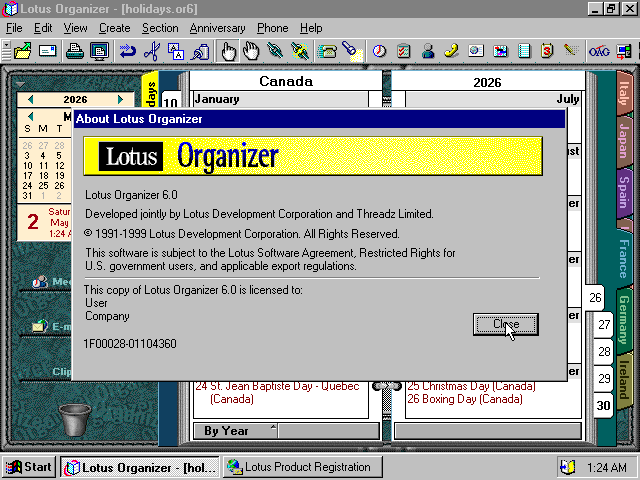Screen dimensions: 640x480
Task: Open the Anniversary menu
Action: pos(217,28)
